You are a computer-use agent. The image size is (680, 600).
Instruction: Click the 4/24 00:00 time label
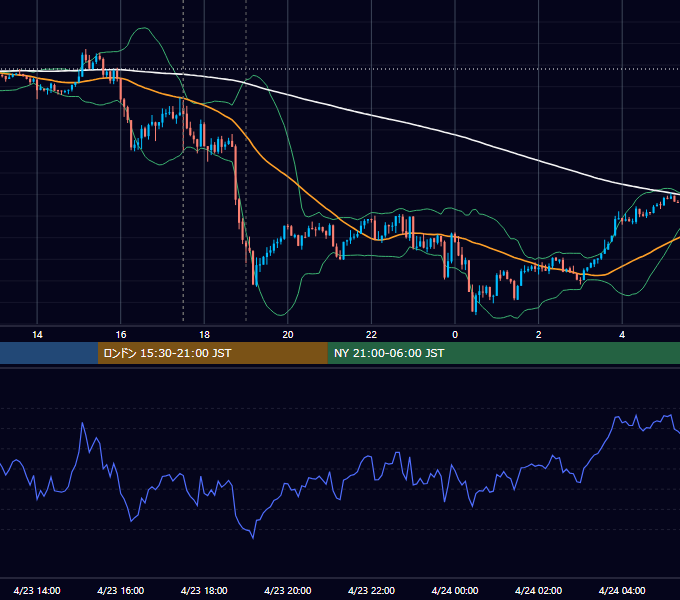click(x=455, y=590)
